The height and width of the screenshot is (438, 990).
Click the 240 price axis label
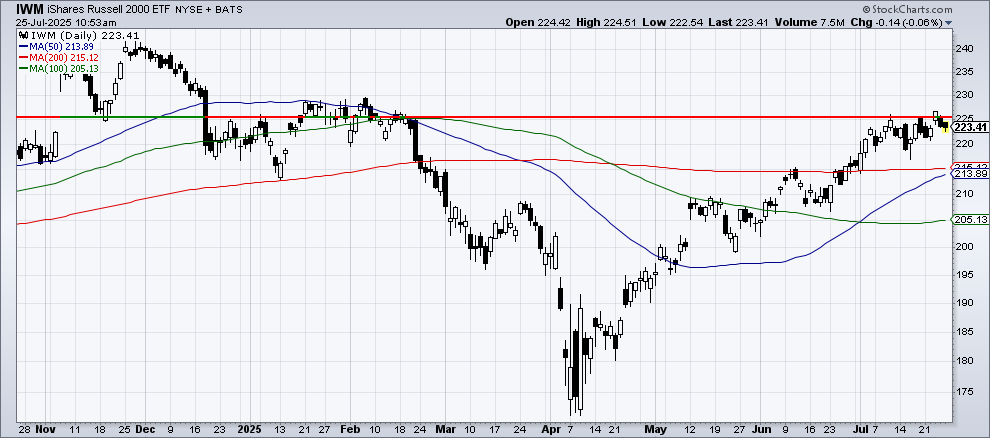tap(962, 49)
